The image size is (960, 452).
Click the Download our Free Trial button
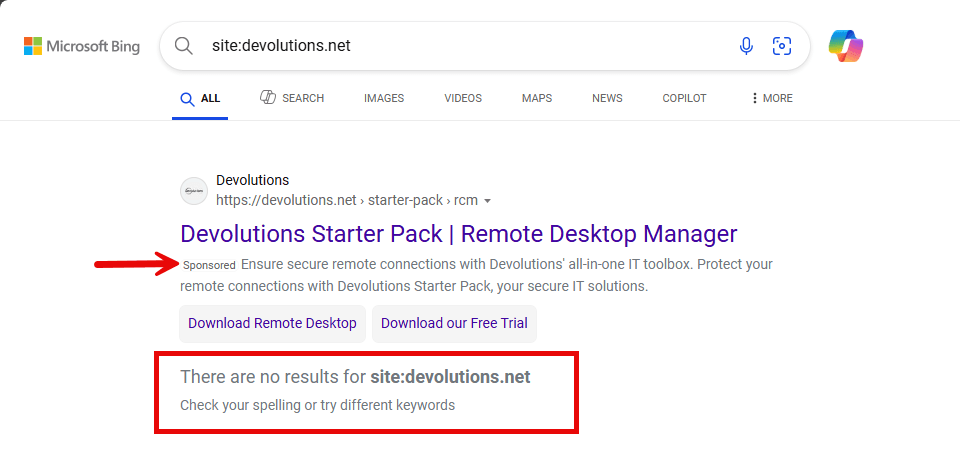coord(454,323)
